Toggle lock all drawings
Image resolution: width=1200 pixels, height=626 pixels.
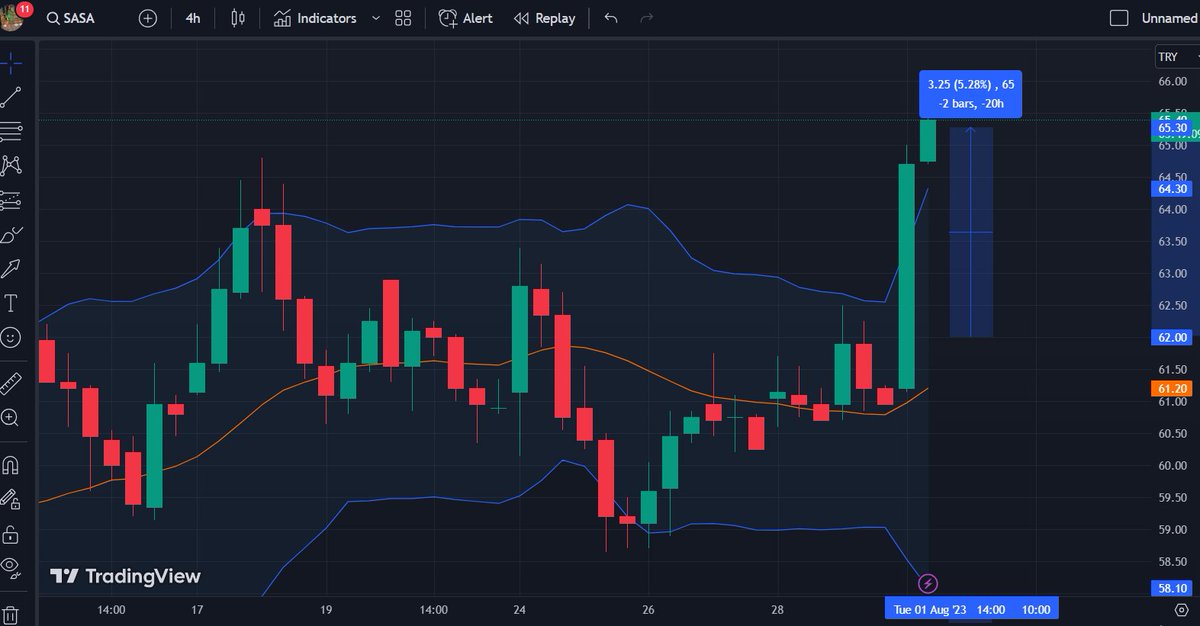(11, 533)
